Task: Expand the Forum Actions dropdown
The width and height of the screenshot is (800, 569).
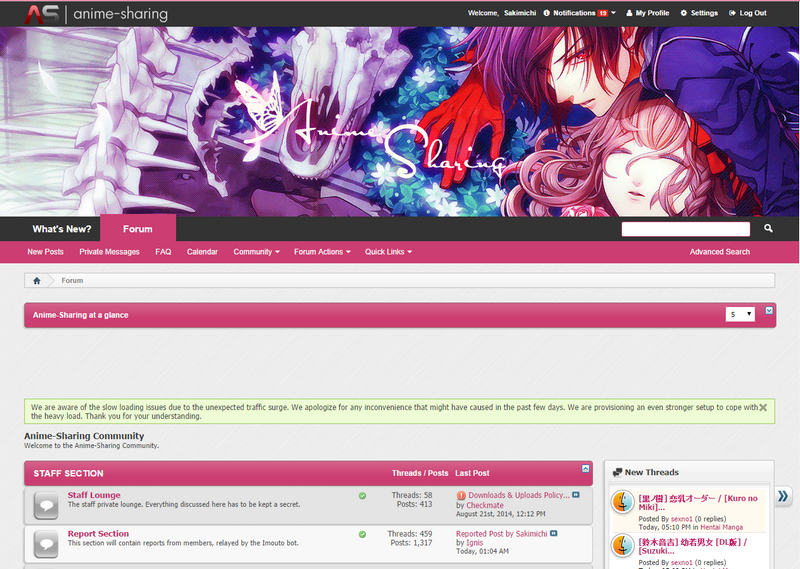Action: [322, 252]
